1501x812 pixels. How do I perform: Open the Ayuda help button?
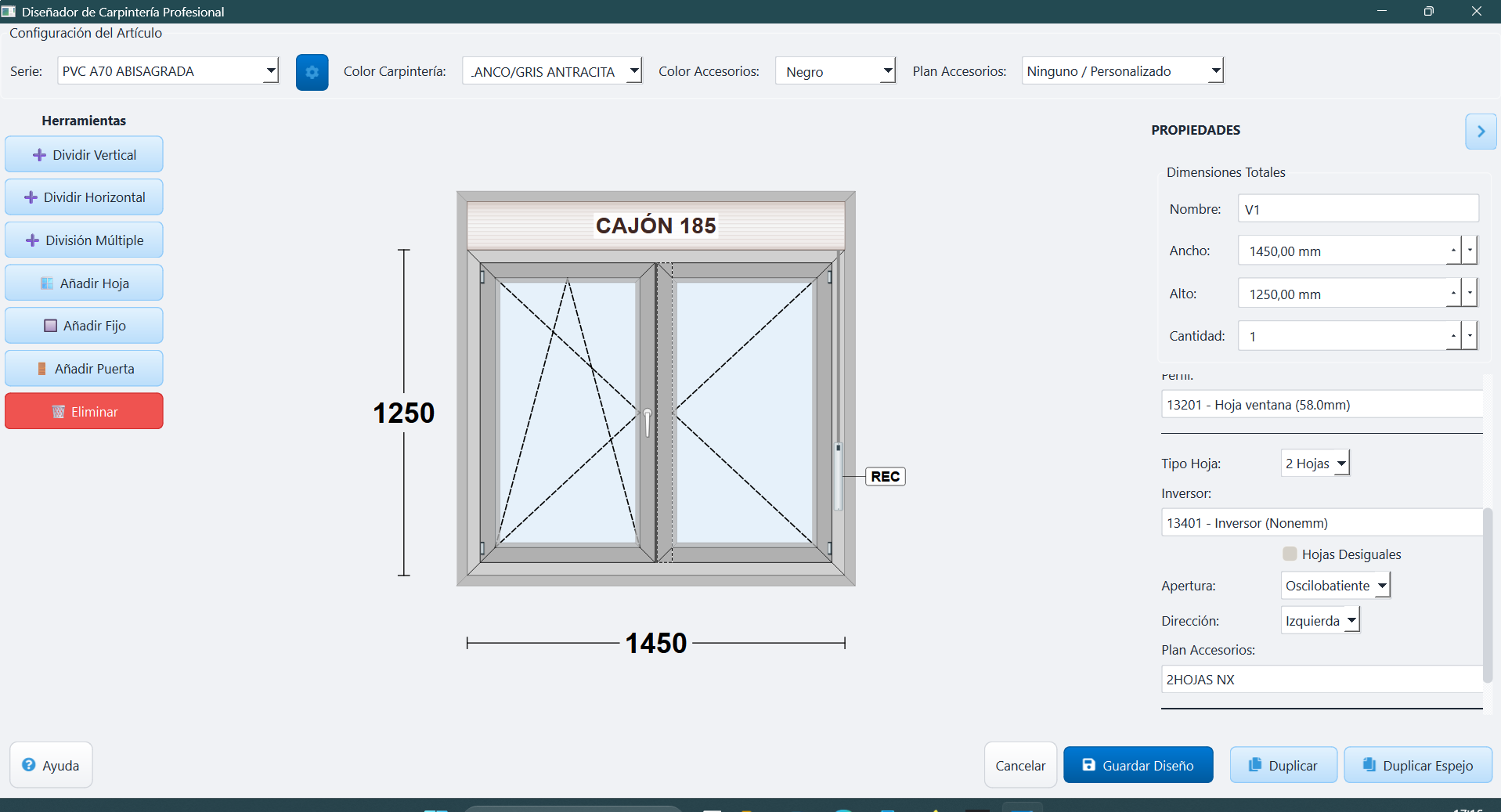coord(51,765)
